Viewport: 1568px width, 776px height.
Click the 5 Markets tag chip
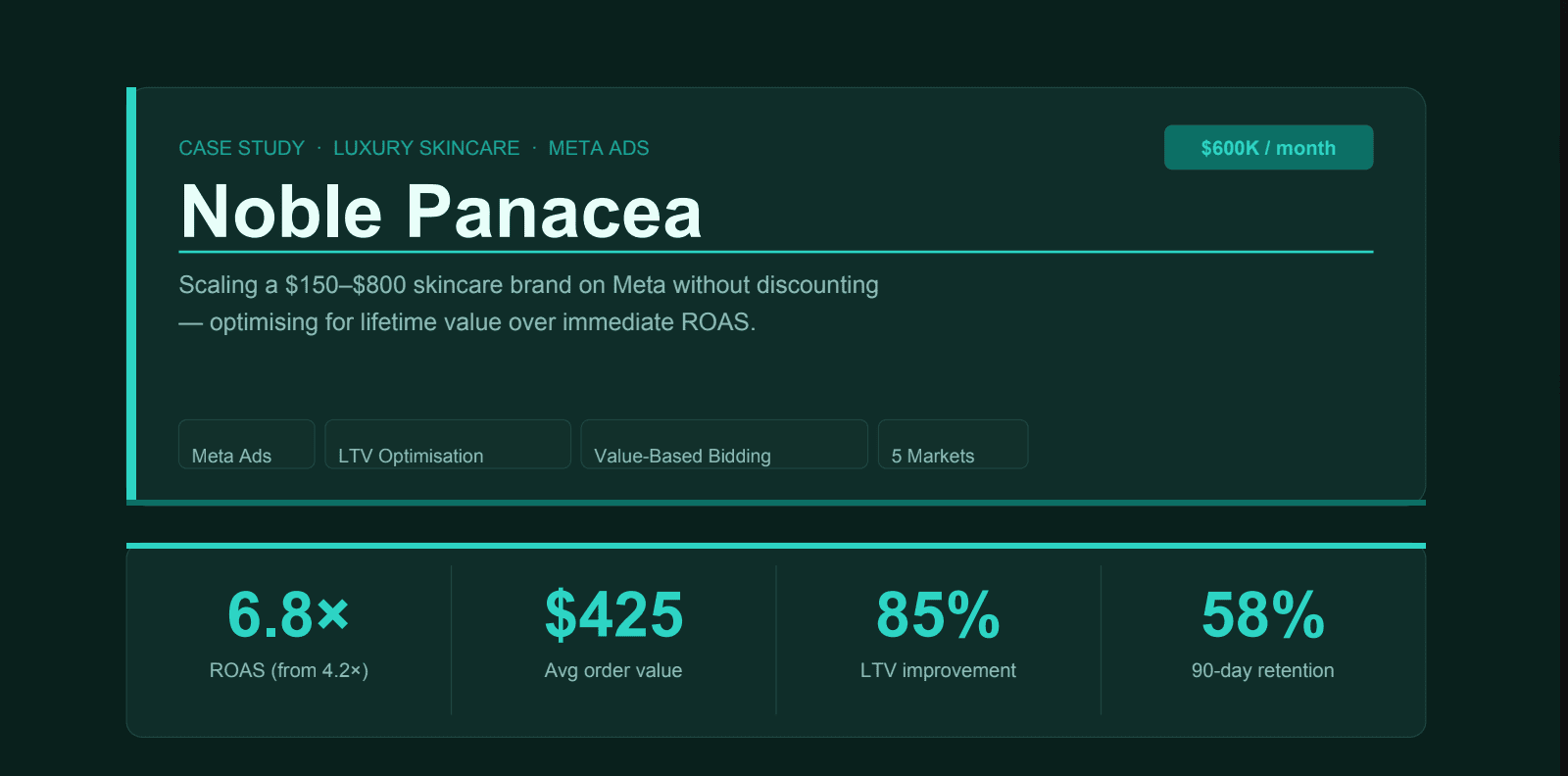954,445
